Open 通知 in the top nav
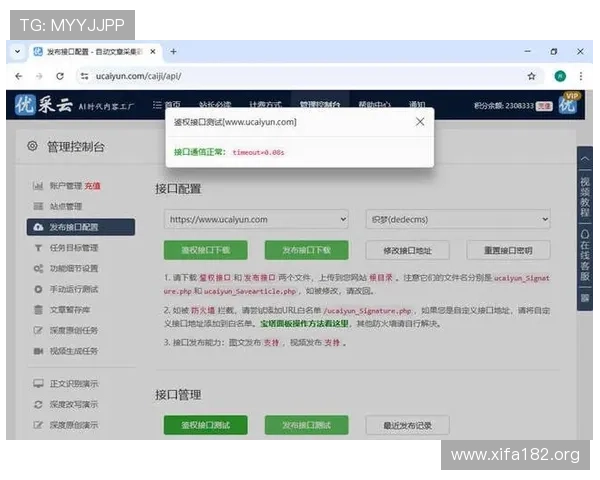Viewport: 600px width, 480px height. tap(417, 104)
